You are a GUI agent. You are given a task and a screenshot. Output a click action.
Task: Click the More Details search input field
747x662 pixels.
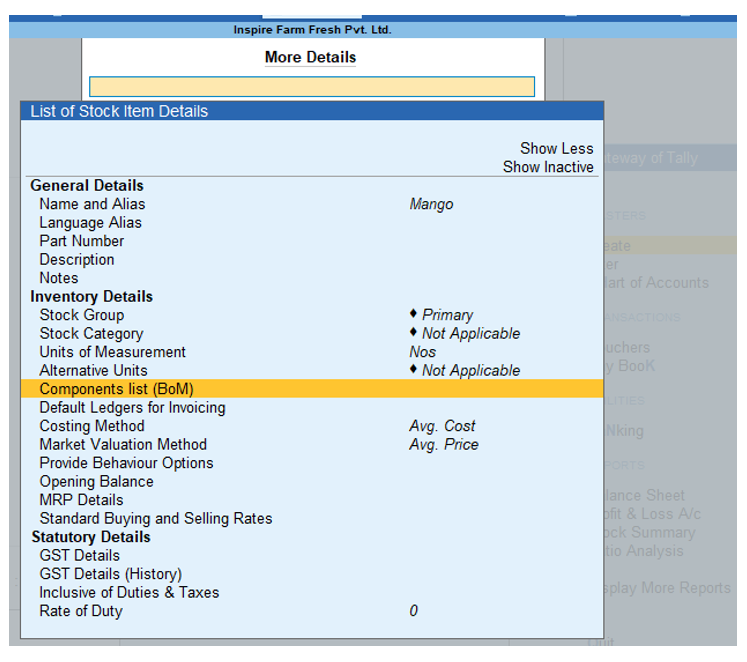[x=312, y=87]
